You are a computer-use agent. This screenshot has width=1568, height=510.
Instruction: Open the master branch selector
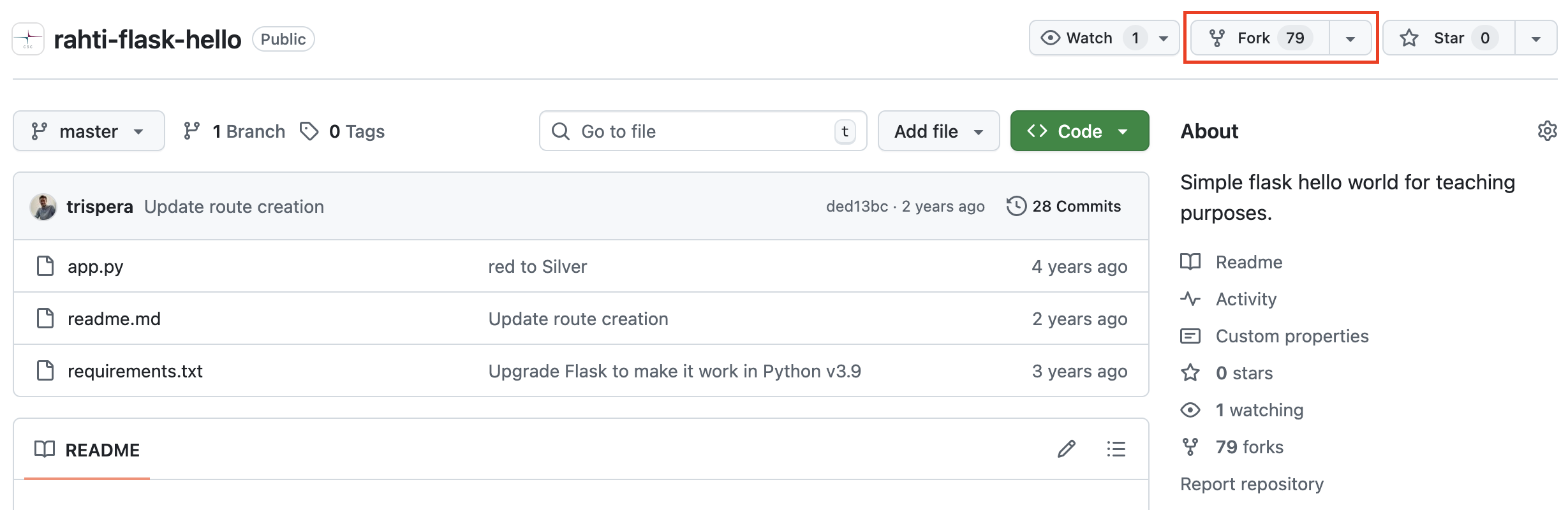[89, 131]
